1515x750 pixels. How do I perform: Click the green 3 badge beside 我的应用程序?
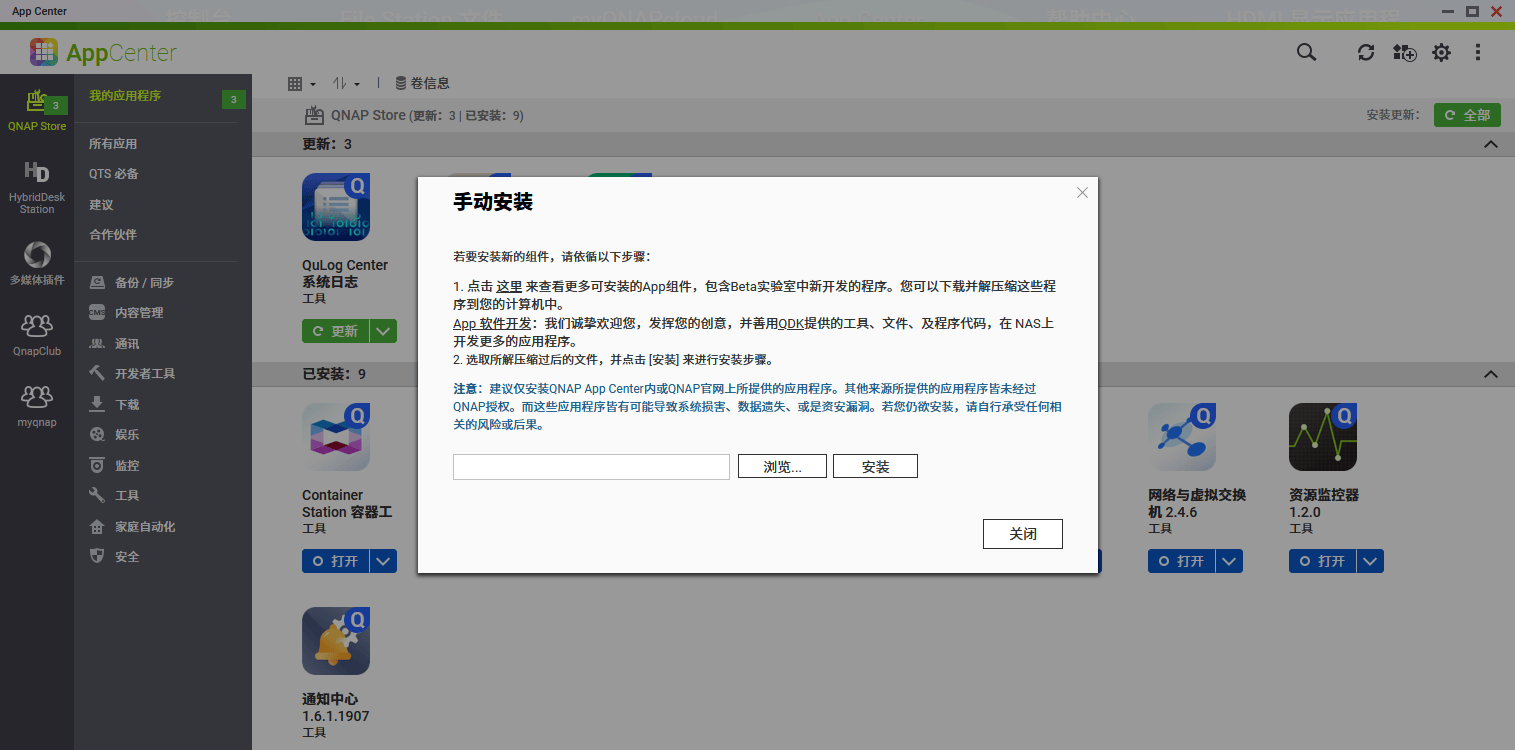point(233,100)
